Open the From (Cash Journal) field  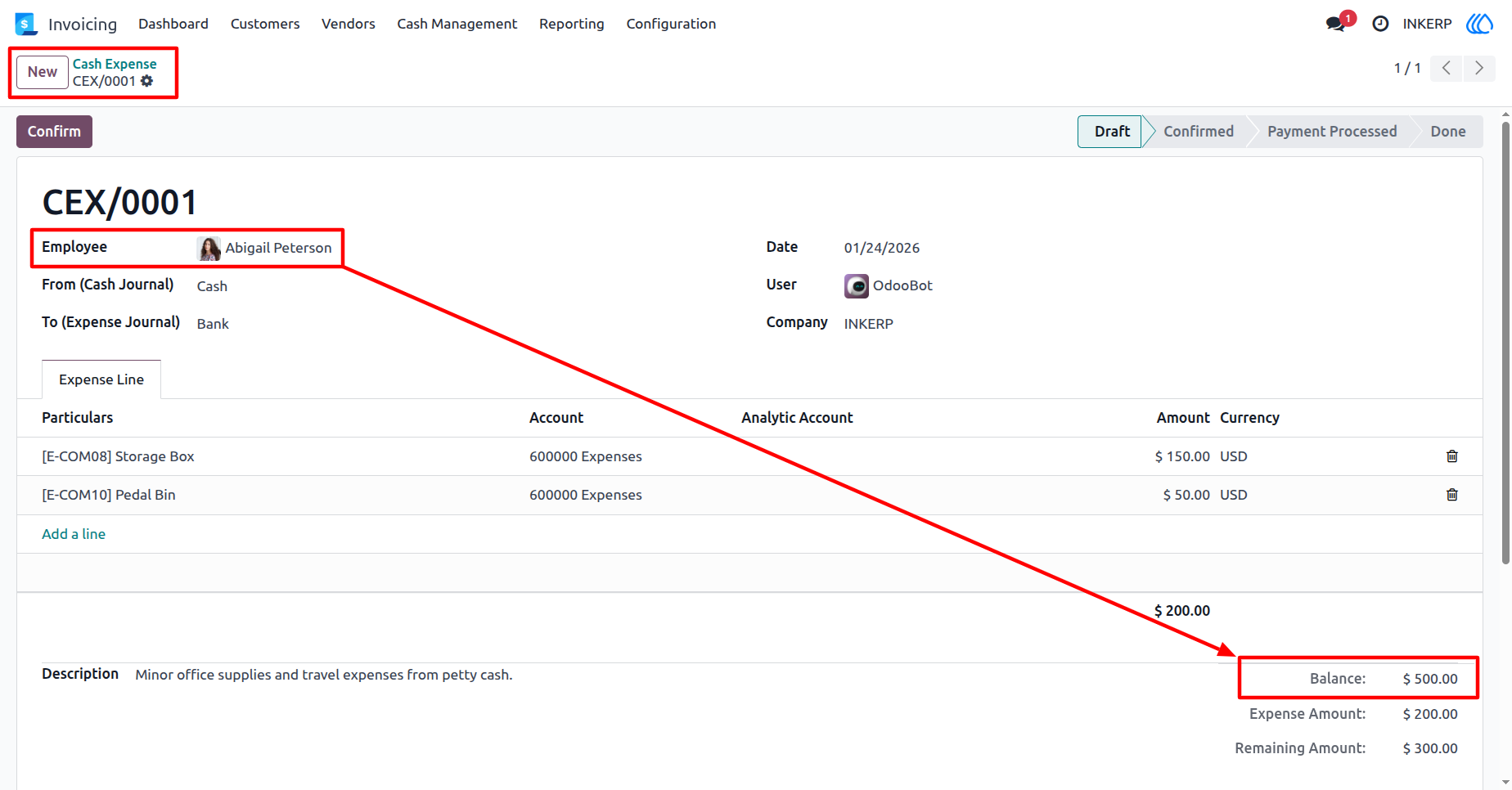(212, 286)
